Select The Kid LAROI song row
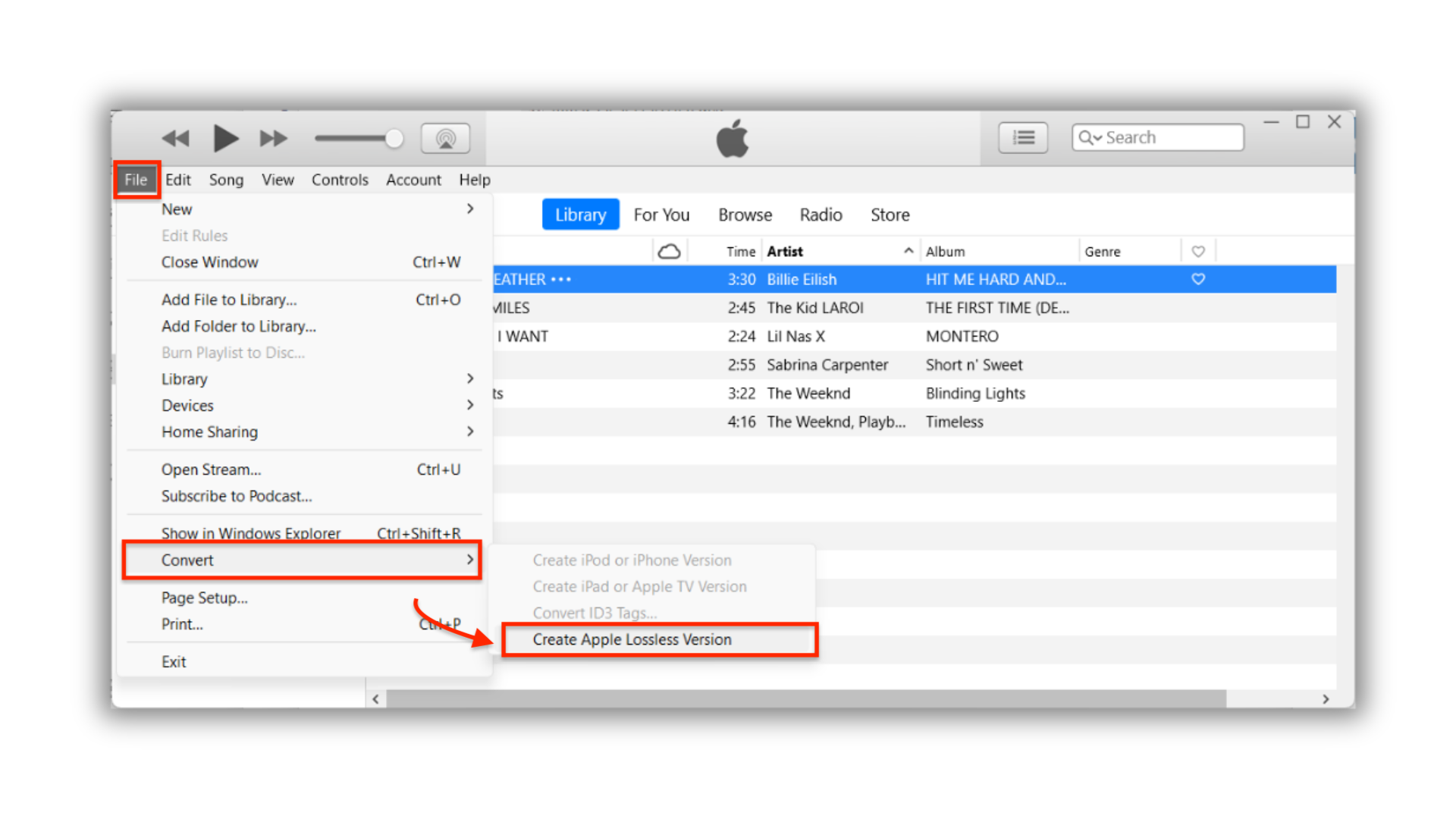This screenshot has height=819, width=1456. (915, 308)
